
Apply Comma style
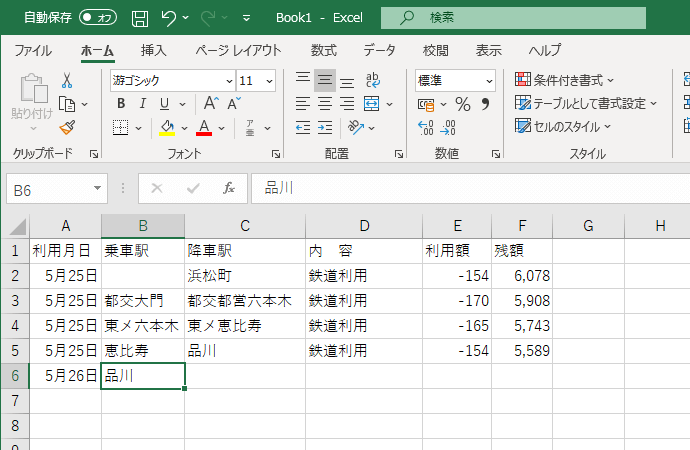tap(485, 104)
